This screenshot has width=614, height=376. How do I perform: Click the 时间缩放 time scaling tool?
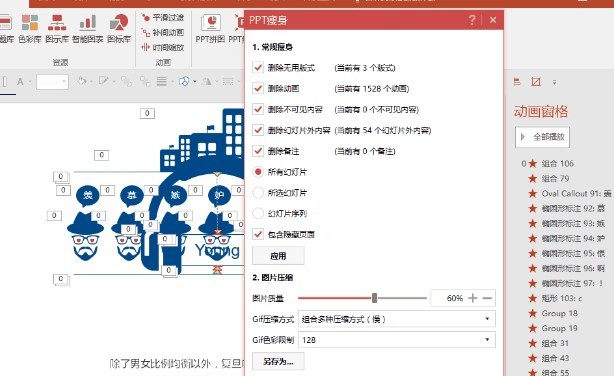(163, 47)
